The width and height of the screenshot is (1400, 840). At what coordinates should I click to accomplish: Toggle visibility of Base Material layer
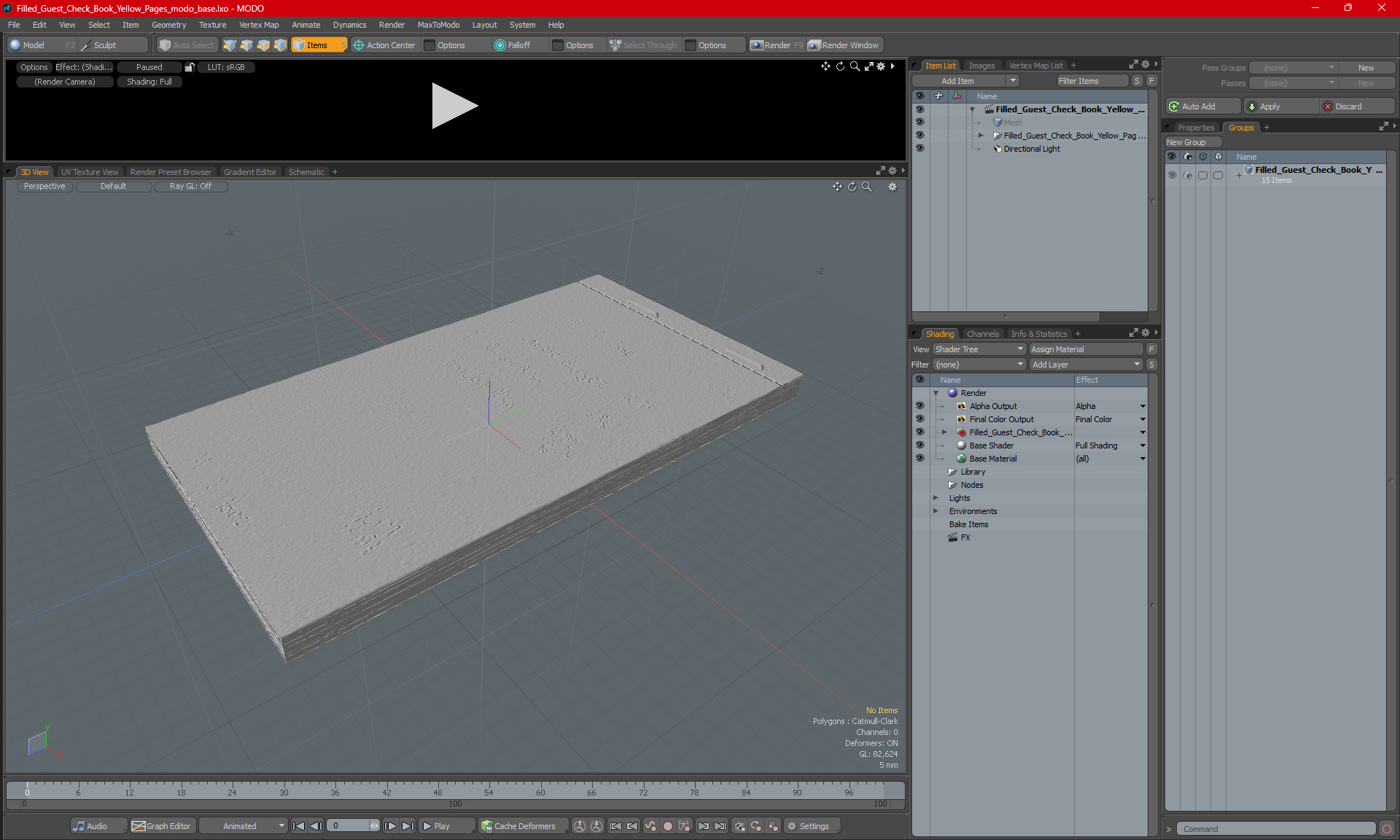[x=919, y=459]
